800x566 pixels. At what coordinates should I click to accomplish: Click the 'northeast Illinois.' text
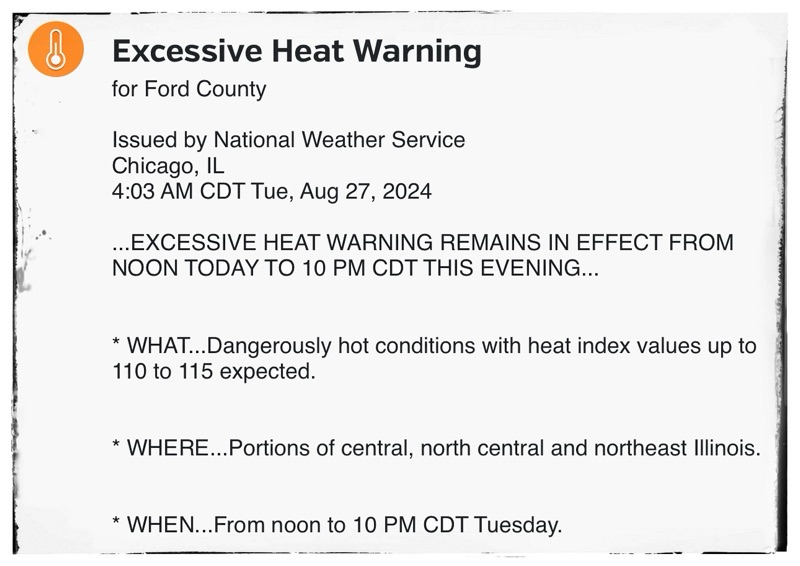[x=677, y=449]
